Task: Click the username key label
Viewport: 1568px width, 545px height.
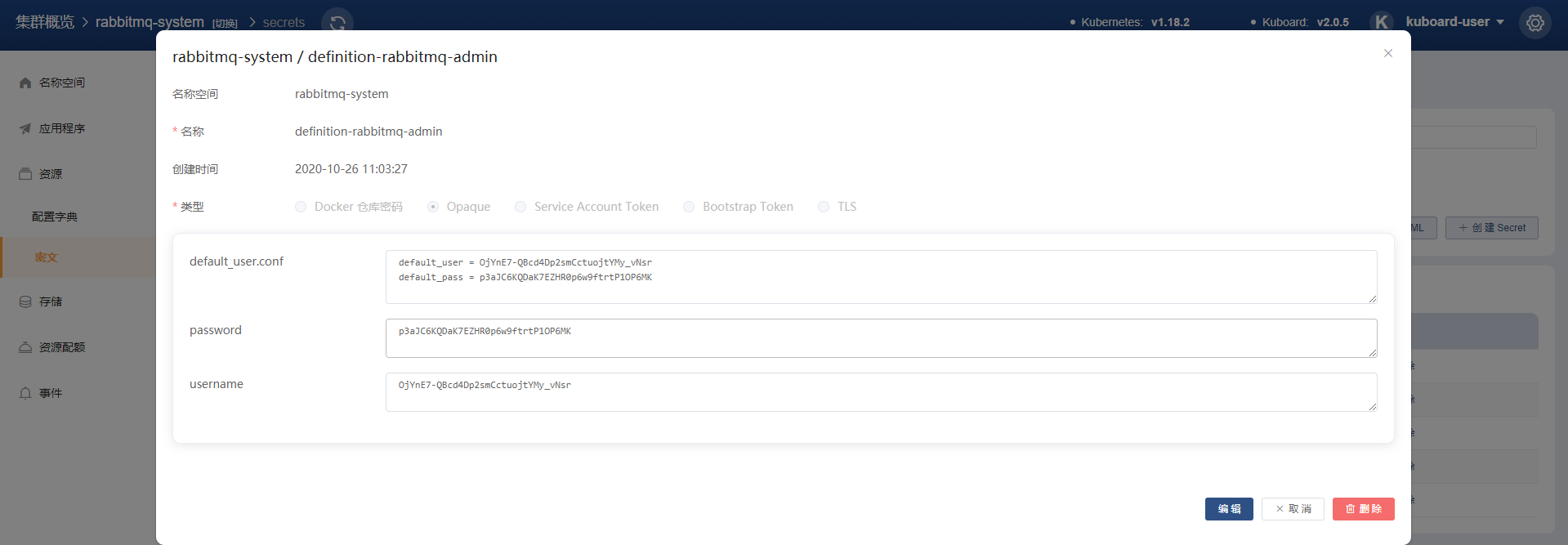Action: [217, 384]
